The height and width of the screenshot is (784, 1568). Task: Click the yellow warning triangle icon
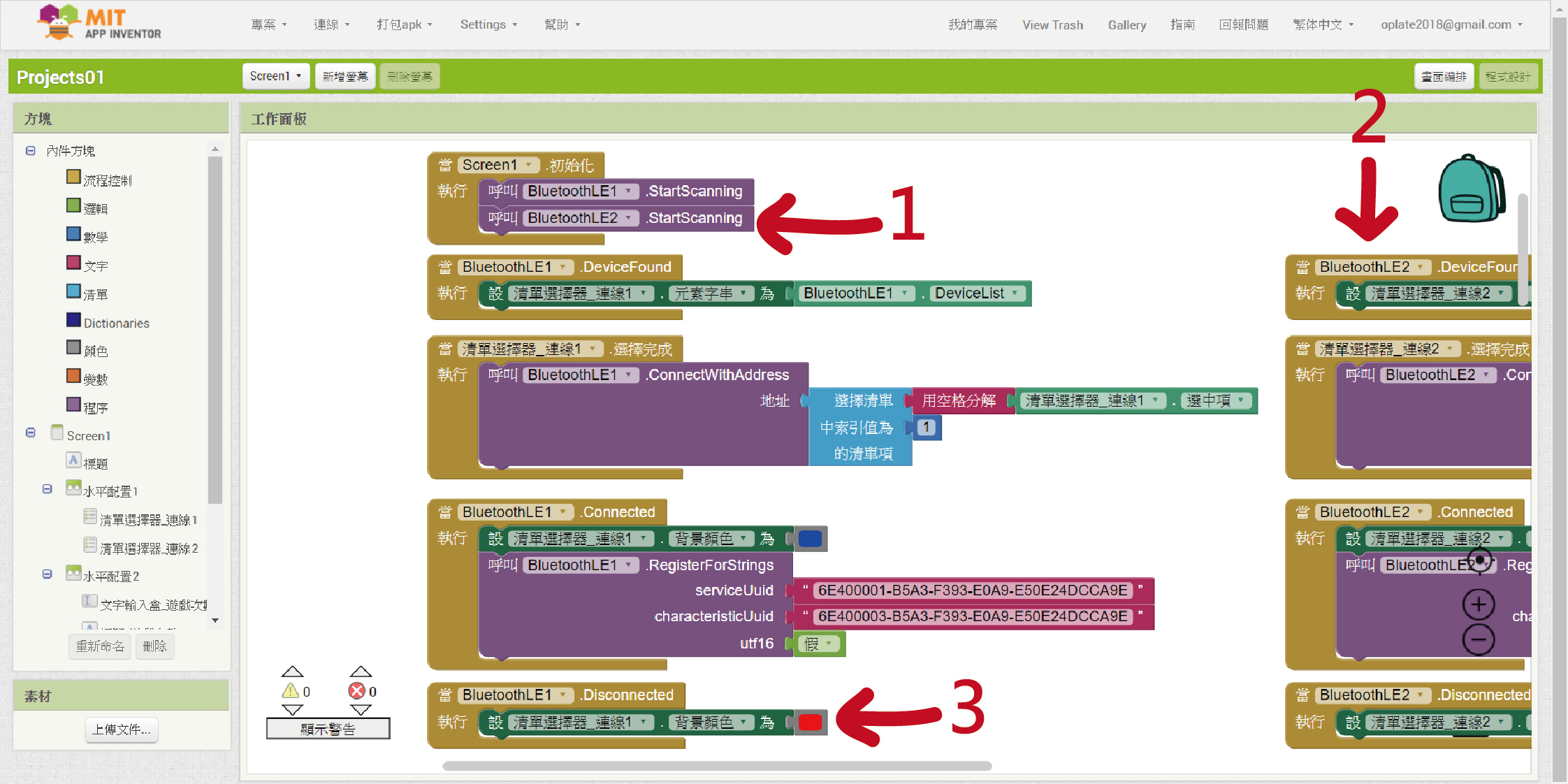[290, 691]
